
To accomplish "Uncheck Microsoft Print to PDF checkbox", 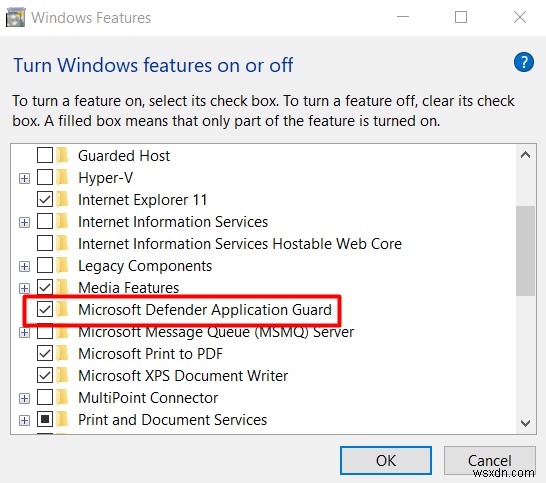I will pyautogui.click(x=45, y=353).
